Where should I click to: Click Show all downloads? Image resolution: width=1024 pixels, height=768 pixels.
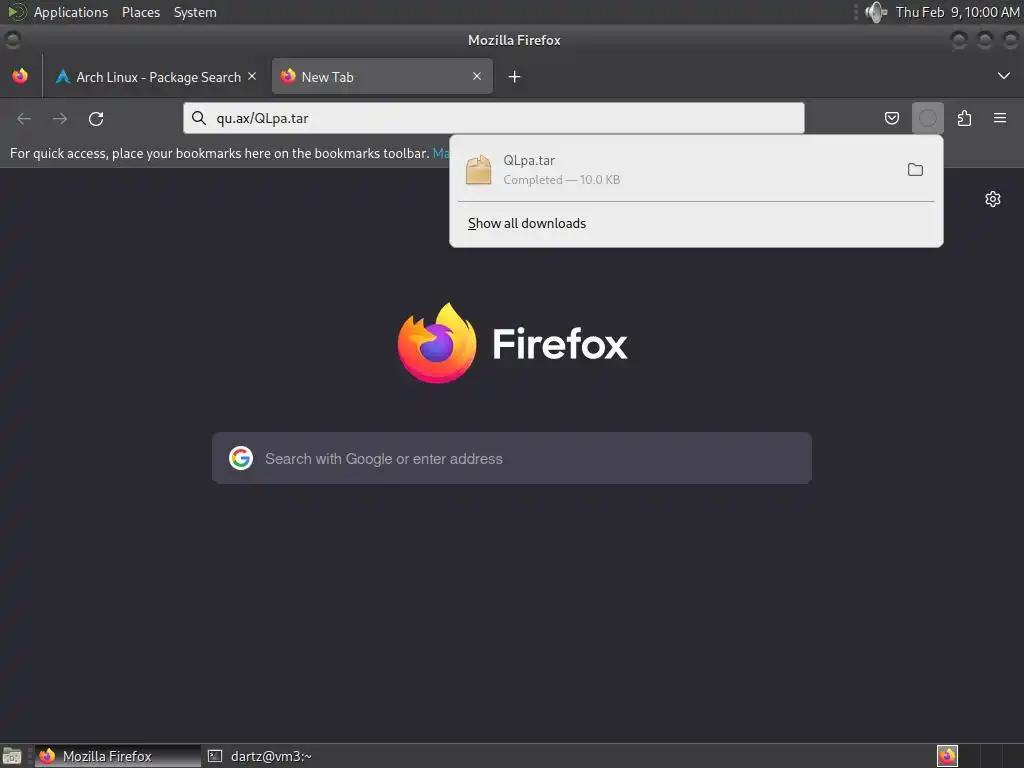tap(526, 223)
